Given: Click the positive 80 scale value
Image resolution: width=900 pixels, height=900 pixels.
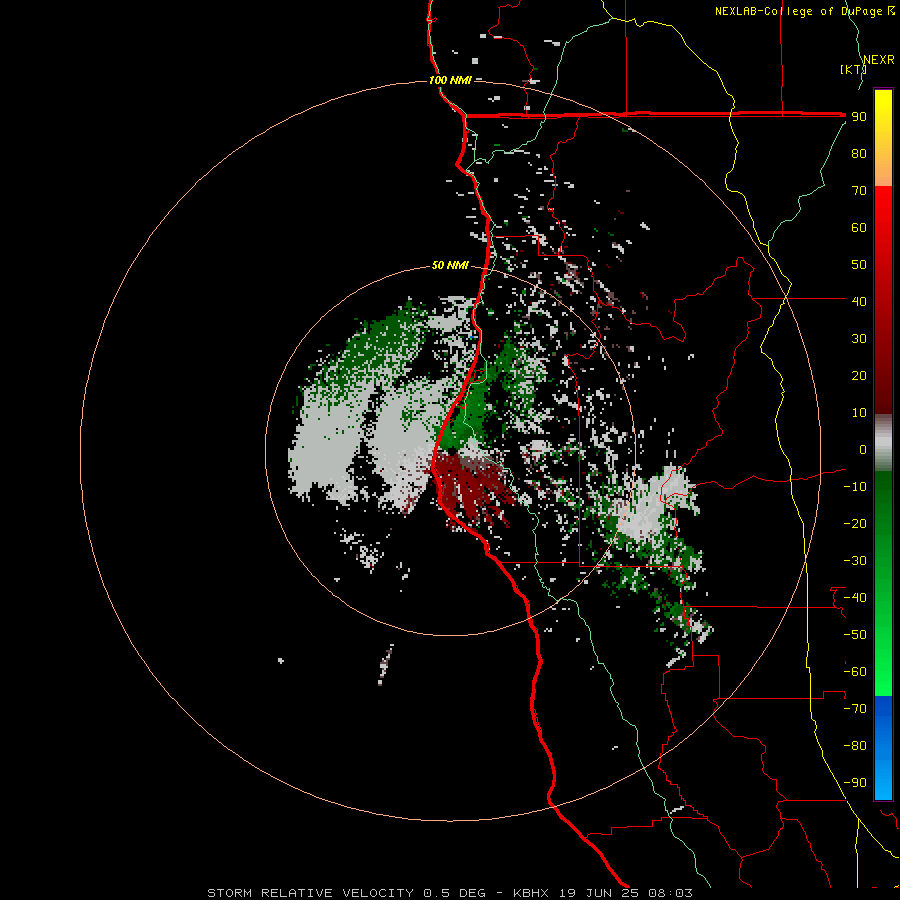Looking at the screenshot, I should pos(859,154).
